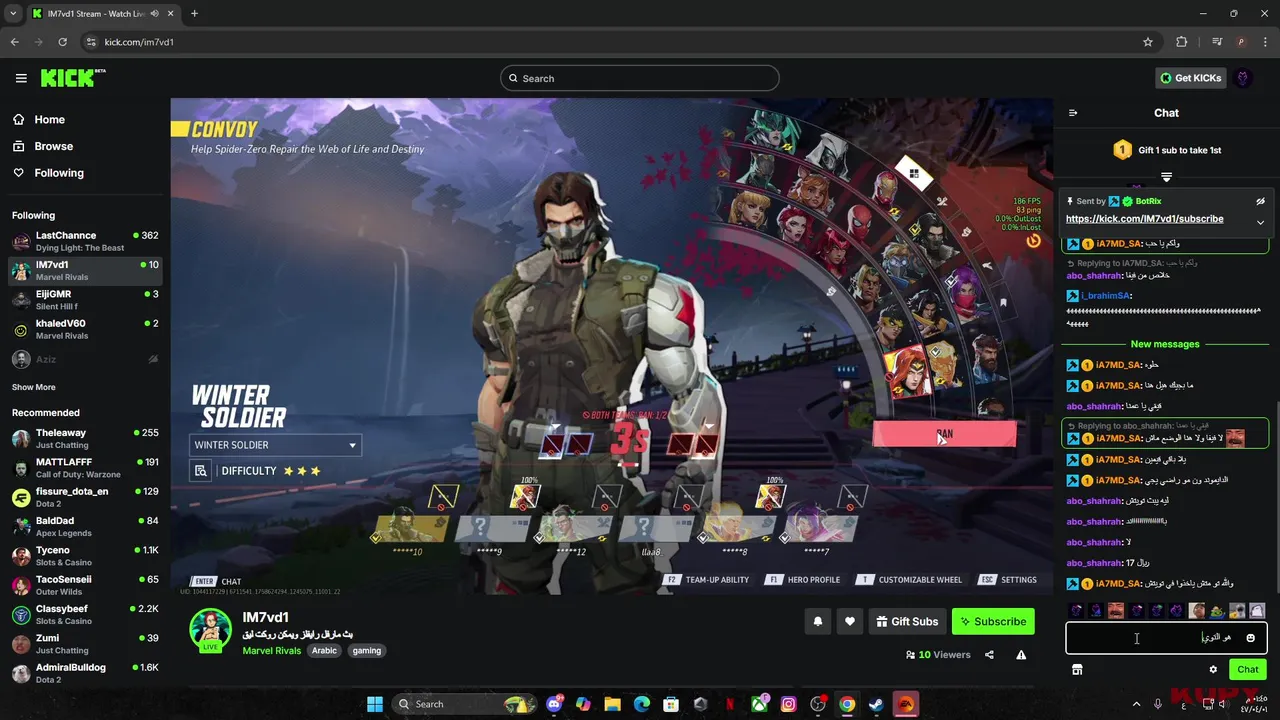Collapse the chat panel
Image resolution: width=1280 pixels, height=720 pixels.
[1073, 113]
